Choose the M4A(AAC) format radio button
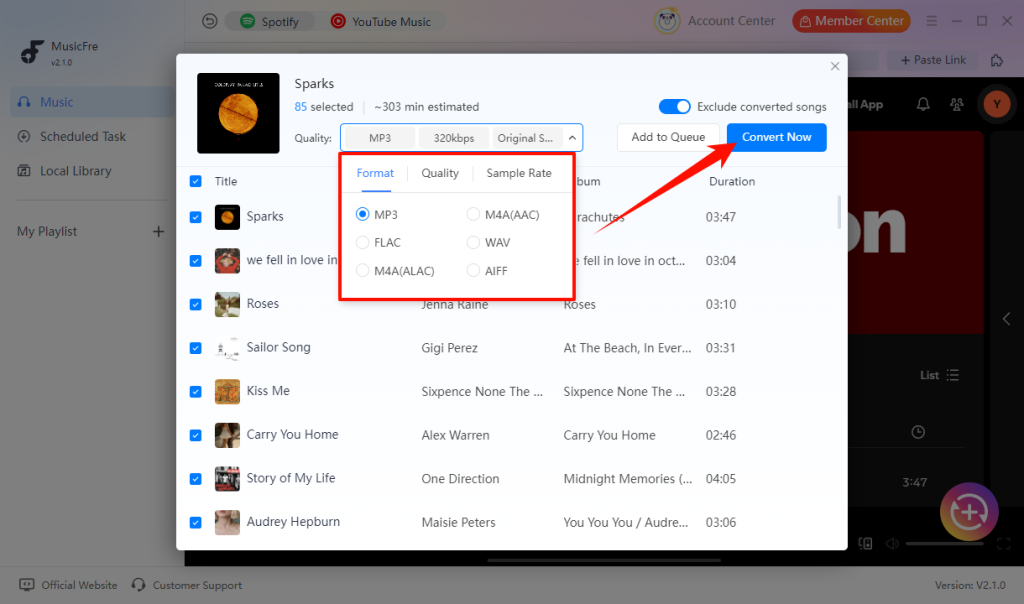The height and width of the screenshot is (604, 1024). pos(473,214)
